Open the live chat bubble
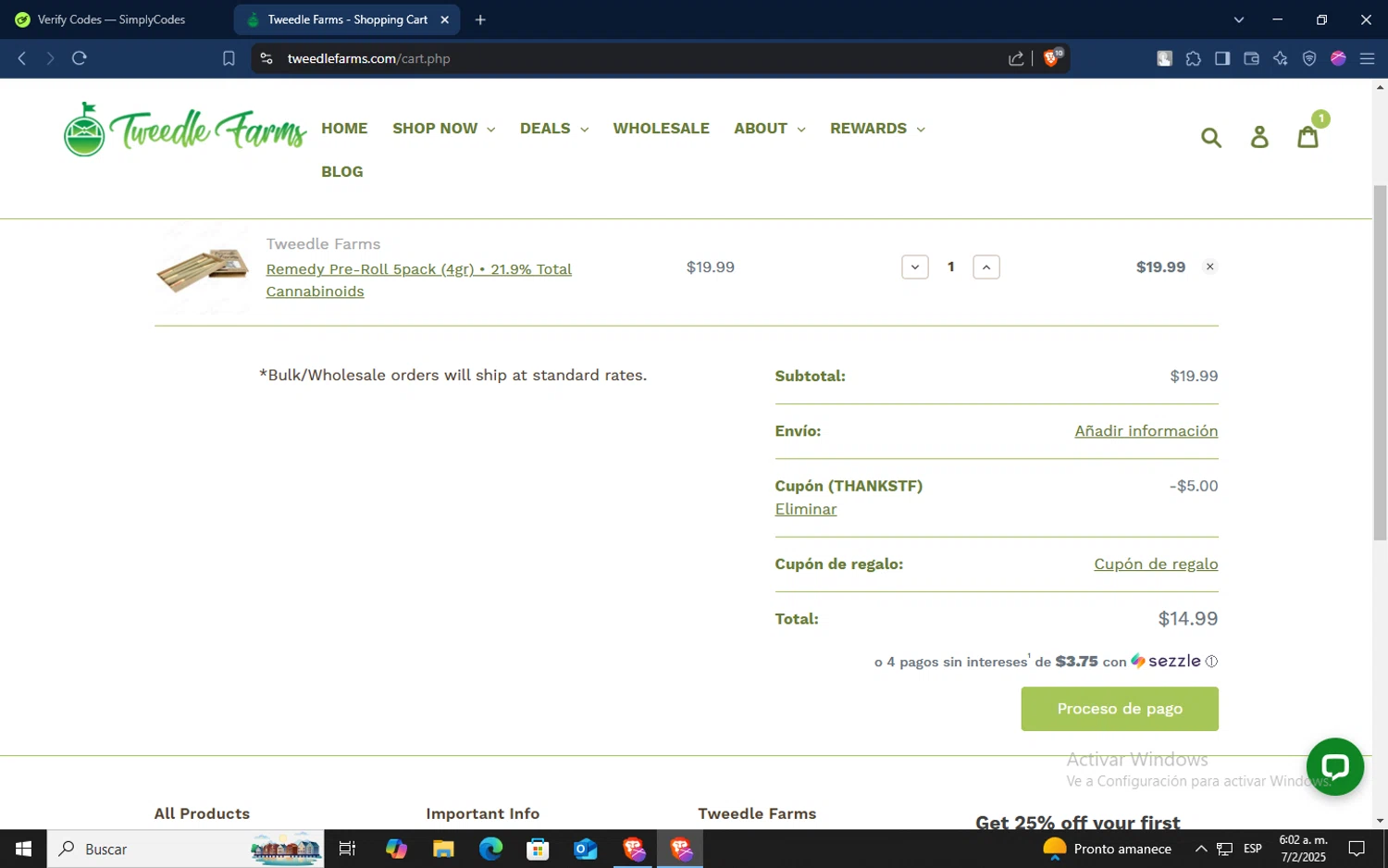 (1334, 766)
